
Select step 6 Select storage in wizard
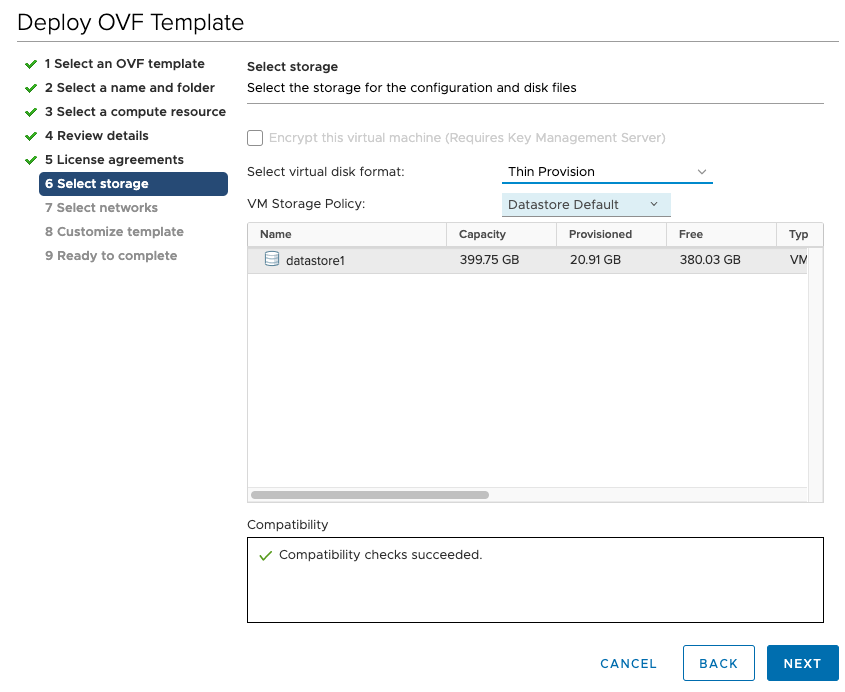point(133,184)
